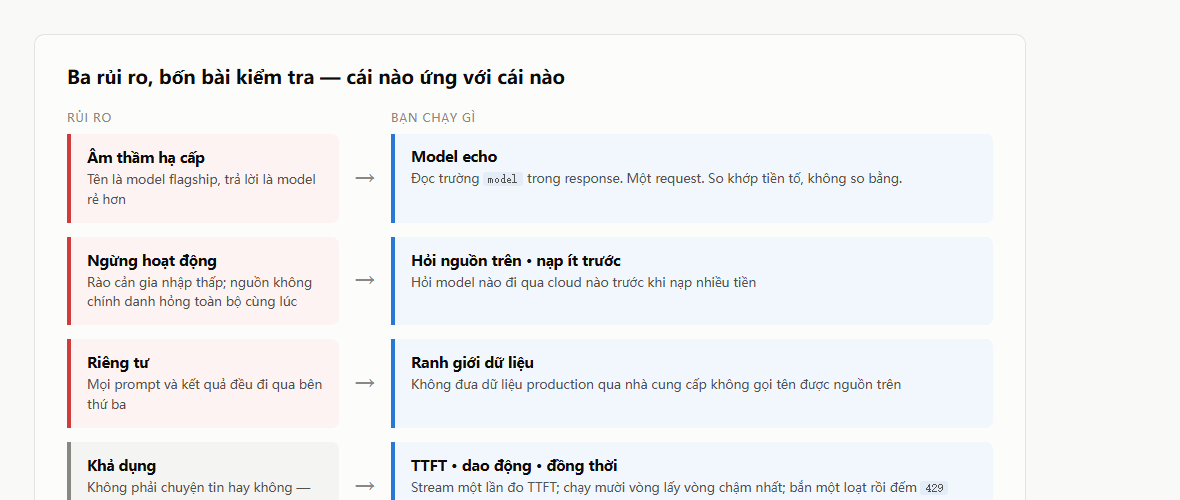Screen dimensions: 1180x500
Task: Click the 'RỦI RO' column label
Action: coord(90,118)
